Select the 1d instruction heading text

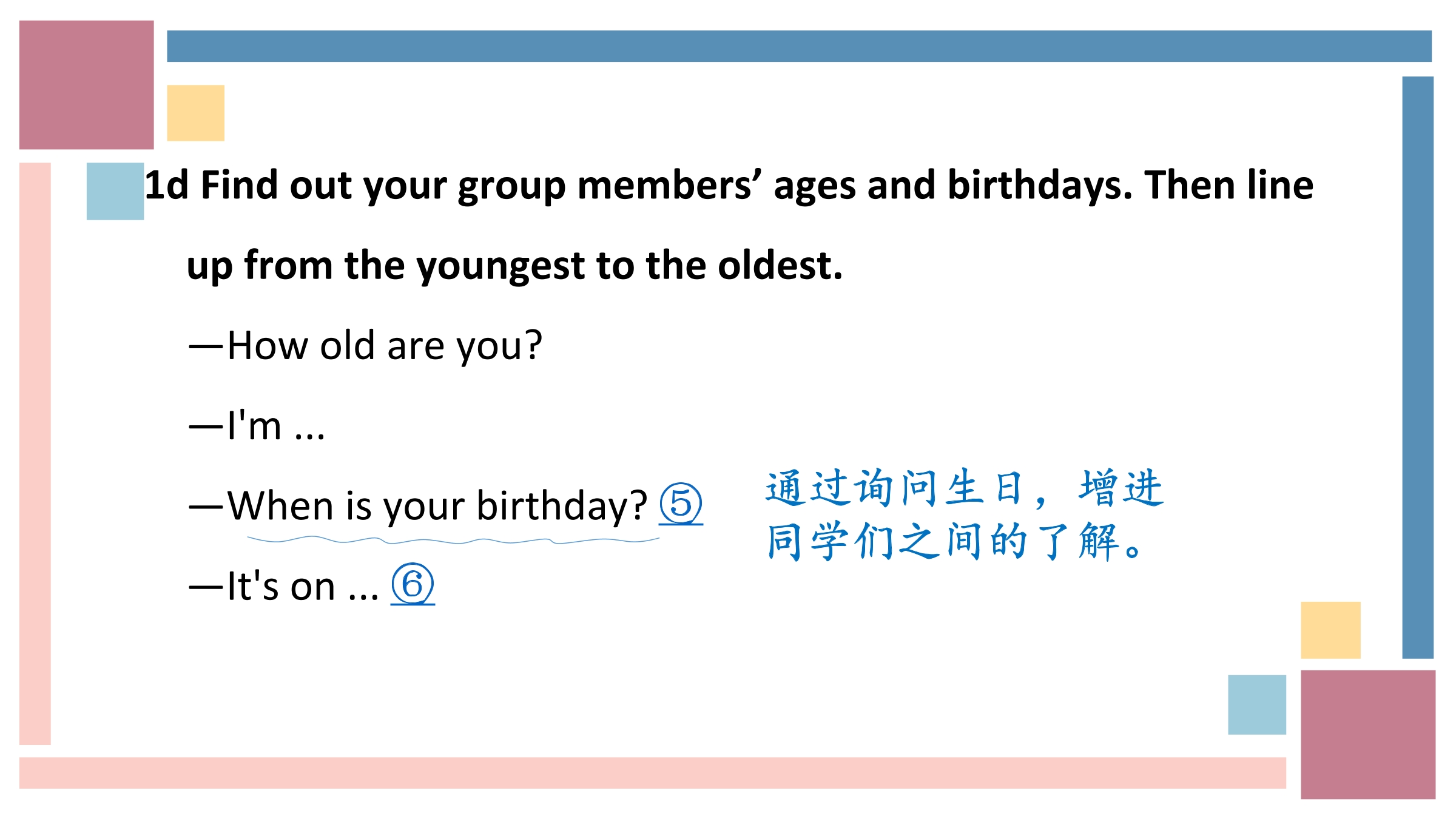click(729, 224)
